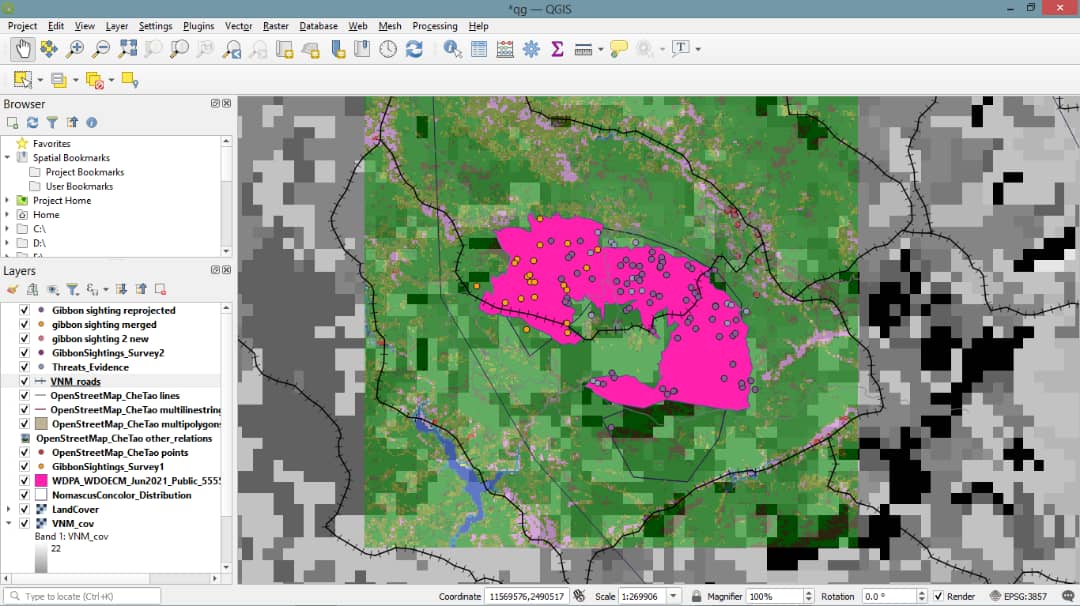Click OpenStreetMap_CheTao multipolygons tan swatch

click(x=41, y=424)
